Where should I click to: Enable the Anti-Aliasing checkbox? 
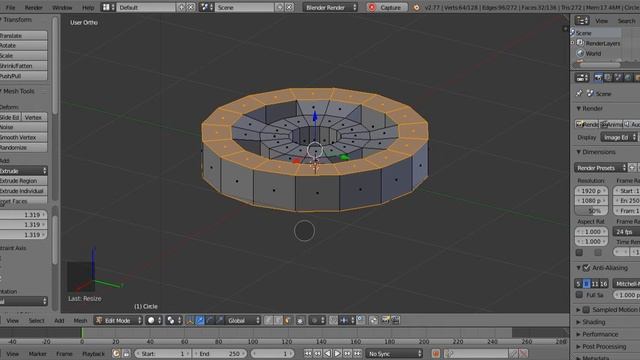pos(587,268)
